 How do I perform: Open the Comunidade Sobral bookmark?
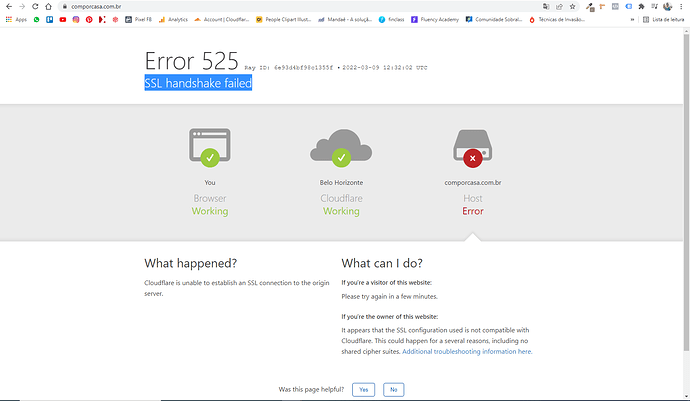tap(494, 19)
